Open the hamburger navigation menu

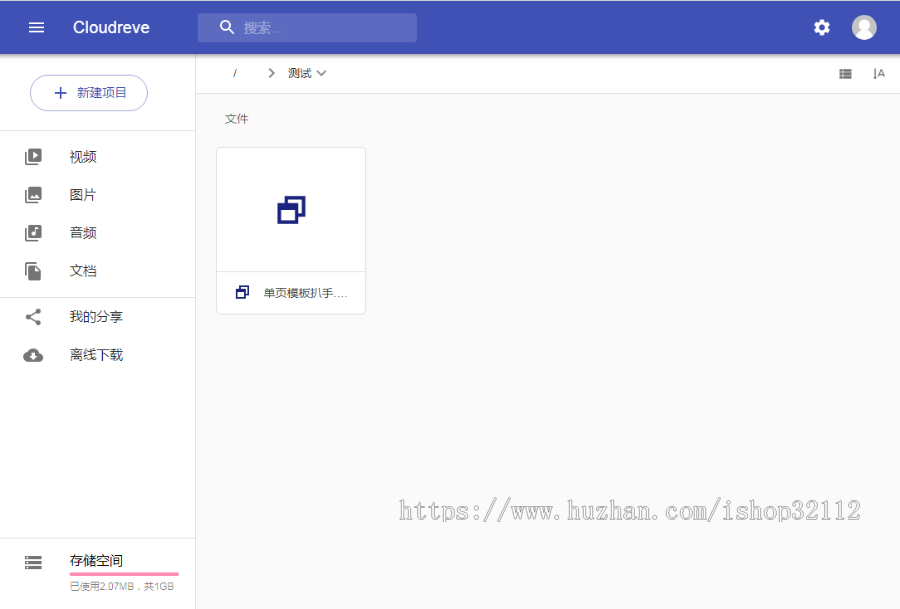click(36, 28)
